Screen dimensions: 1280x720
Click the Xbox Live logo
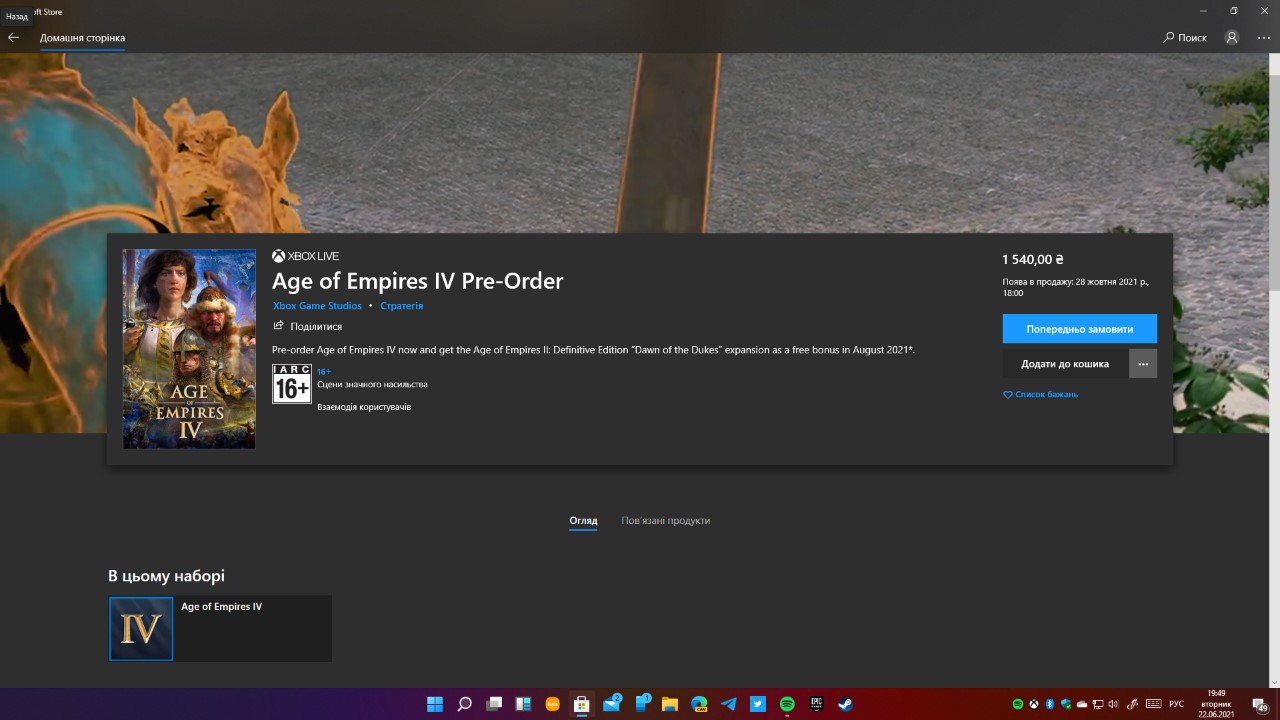[305, 256]
